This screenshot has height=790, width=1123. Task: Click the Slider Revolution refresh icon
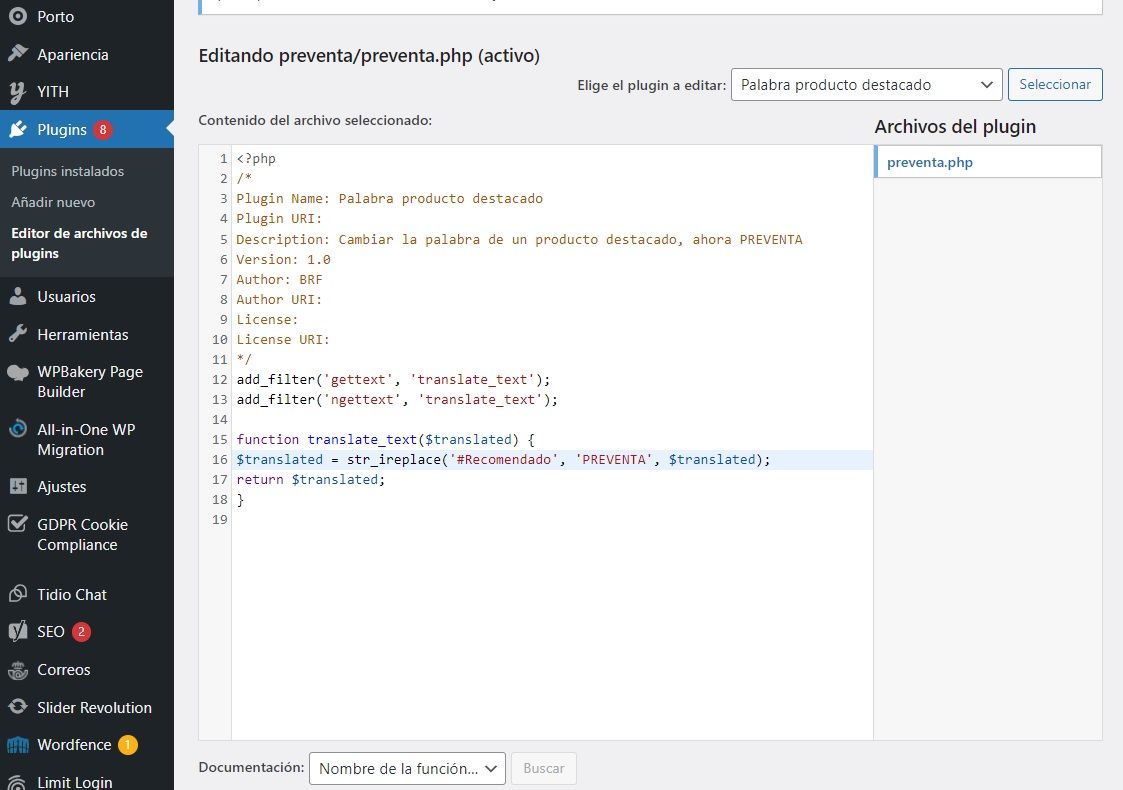(18, 707)
